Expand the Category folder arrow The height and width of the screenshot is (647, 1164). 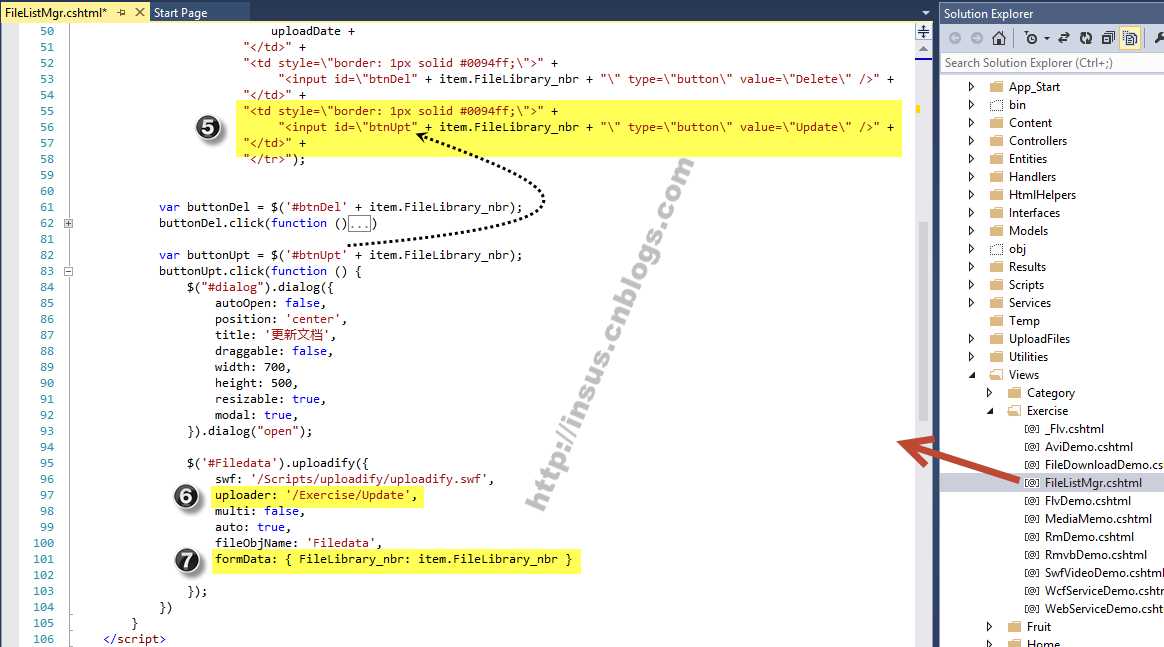click(989, 393)
